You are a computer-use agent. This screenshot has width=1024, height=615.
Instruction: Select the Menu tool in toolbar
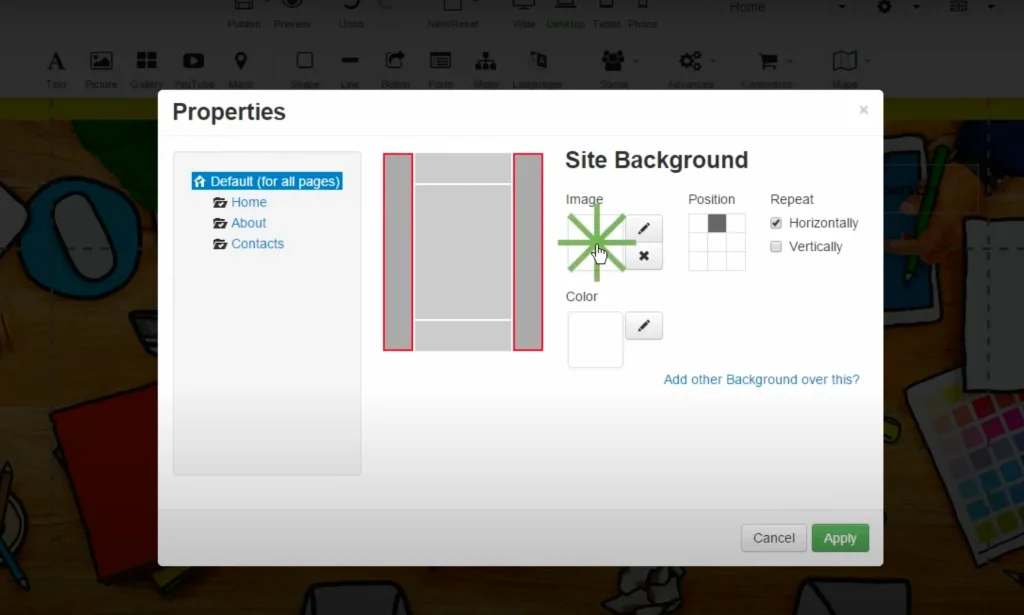(486, 69)
